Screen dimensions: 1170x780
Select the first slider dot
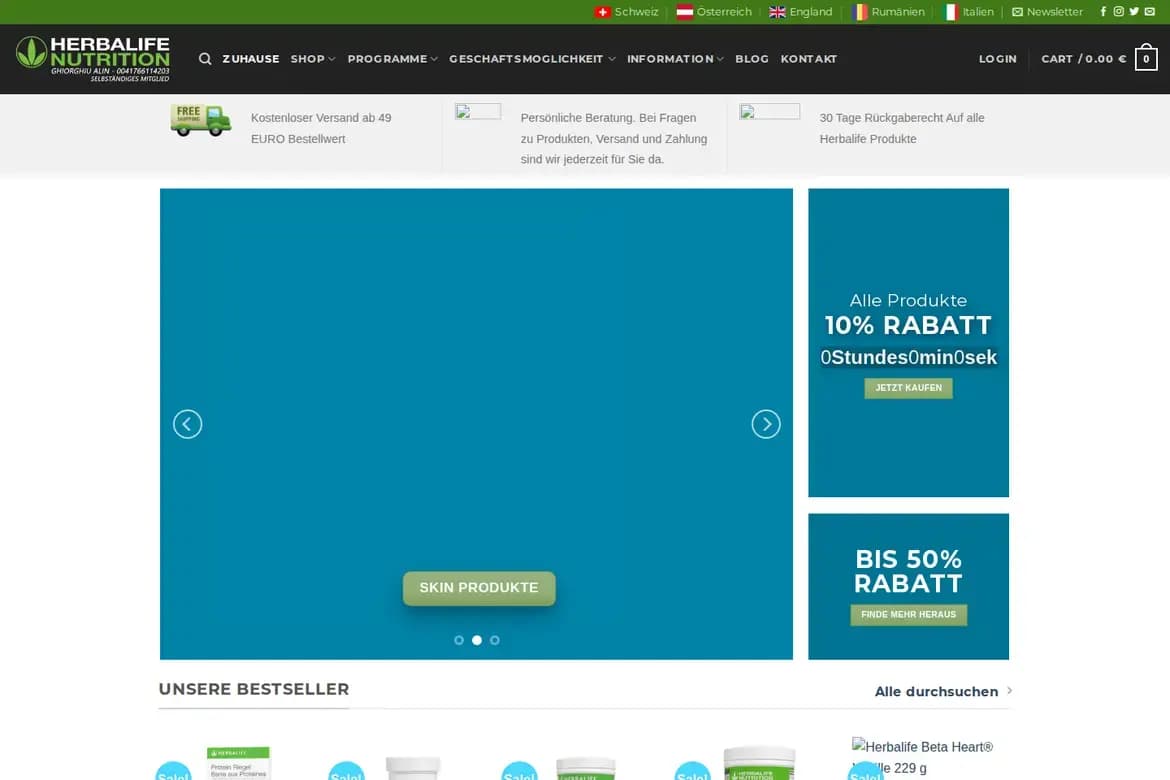point(459,640)
